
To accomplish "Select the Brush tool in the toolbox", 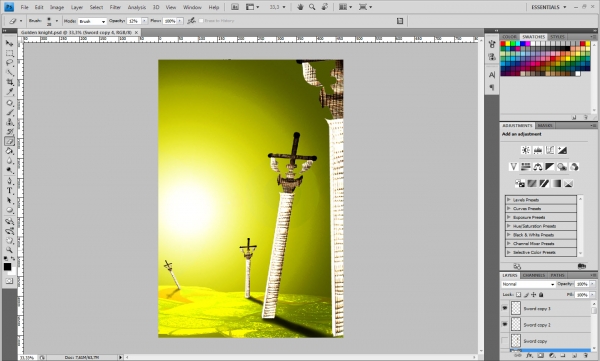I will pos(10,113).
